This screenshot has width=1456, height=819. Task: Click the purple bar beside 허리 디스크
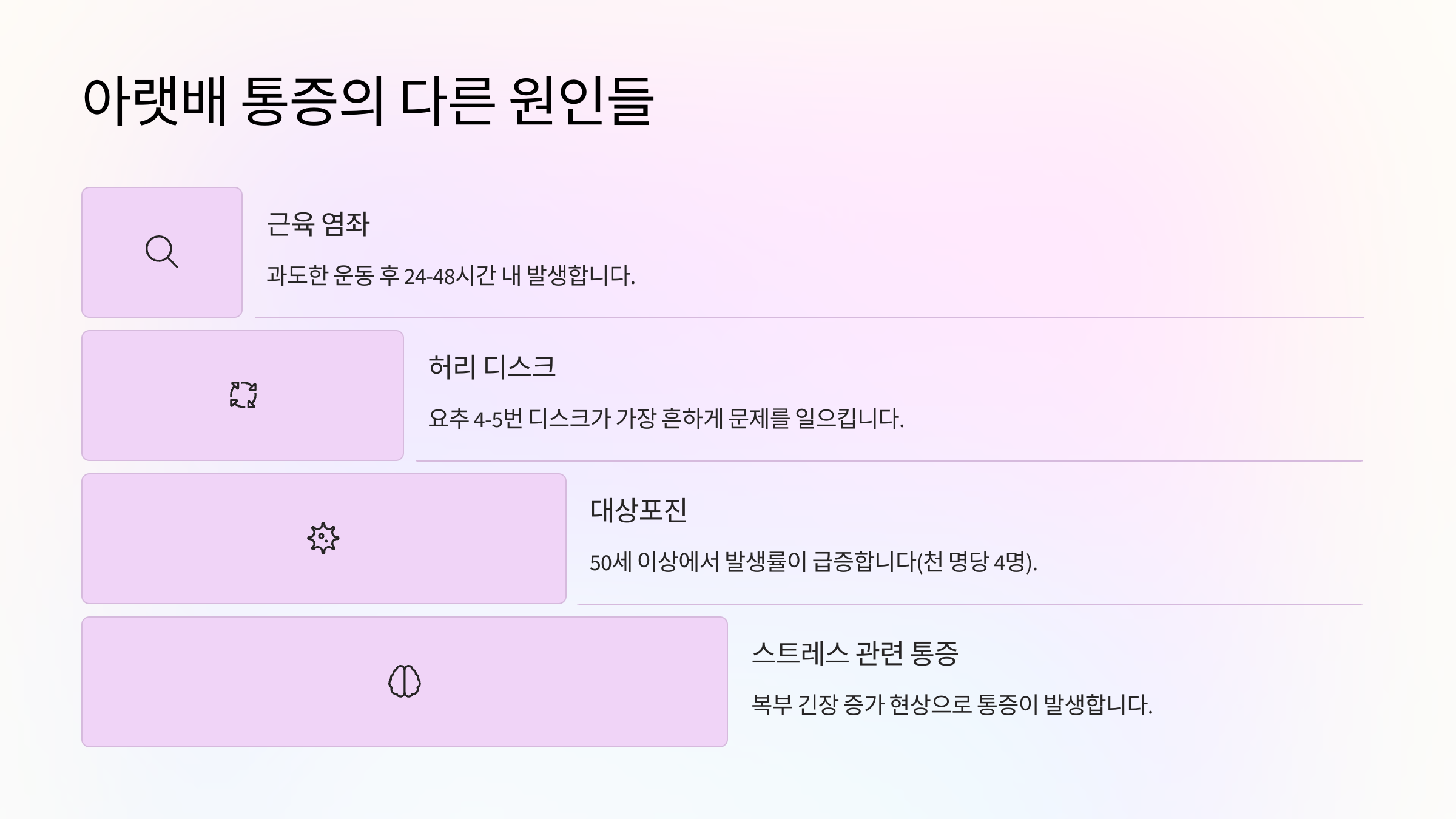click(243, 396)
